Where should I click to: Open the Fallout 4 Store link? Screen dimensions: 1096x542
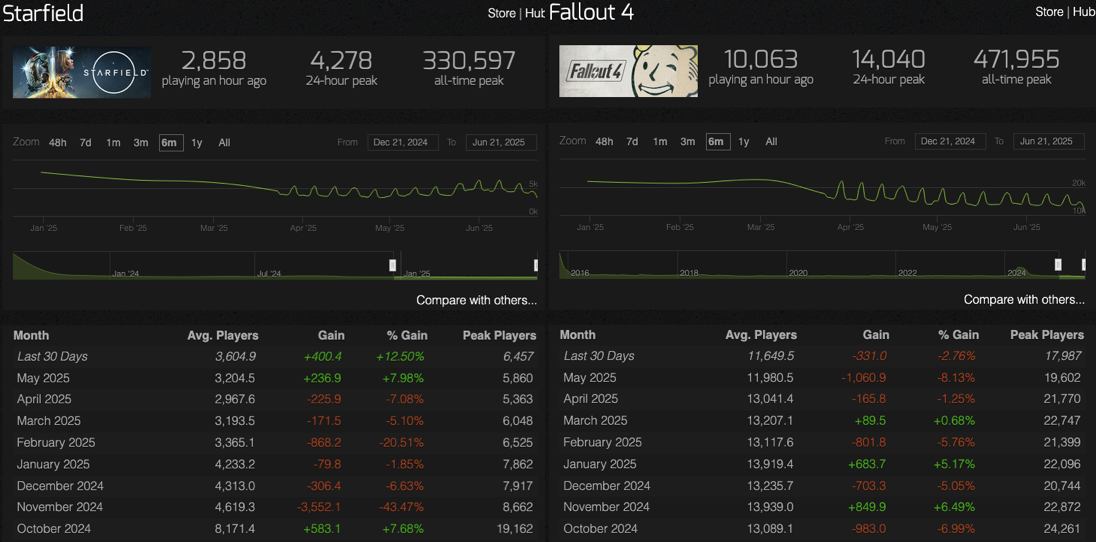(1049, 12)
